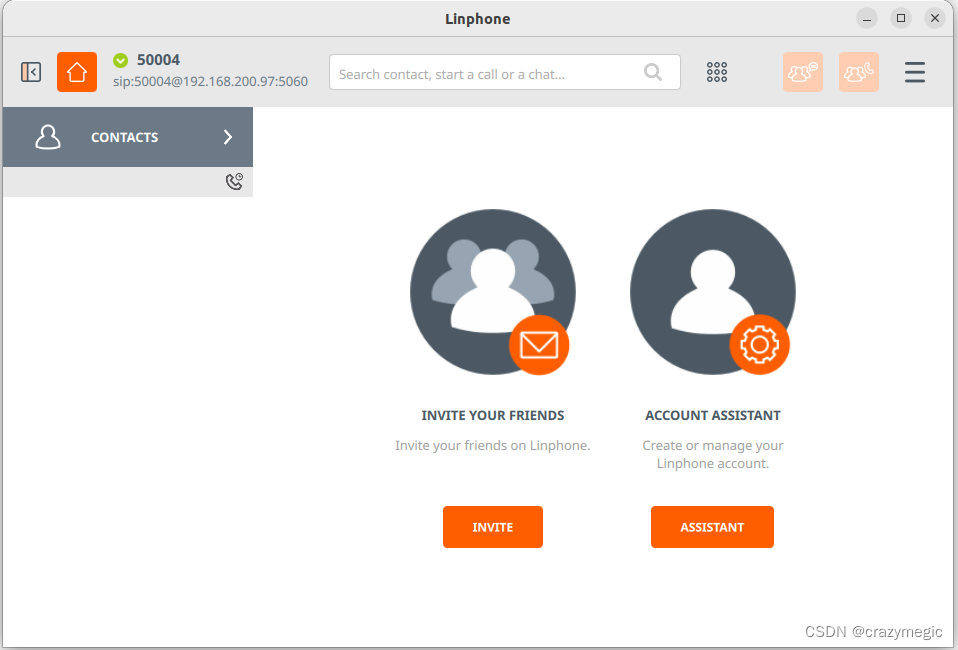The image size is (958, 650).
Task: Click the green registration status indicator
Action: 120,60
